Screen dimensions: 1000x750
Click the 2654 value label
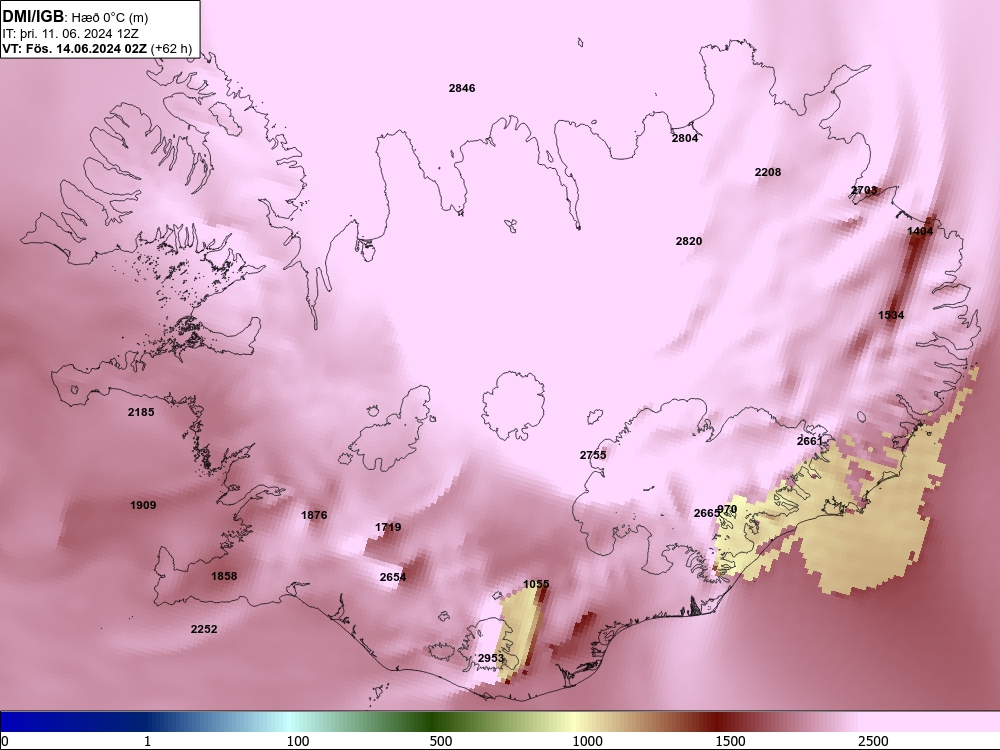tap(393, 577)
